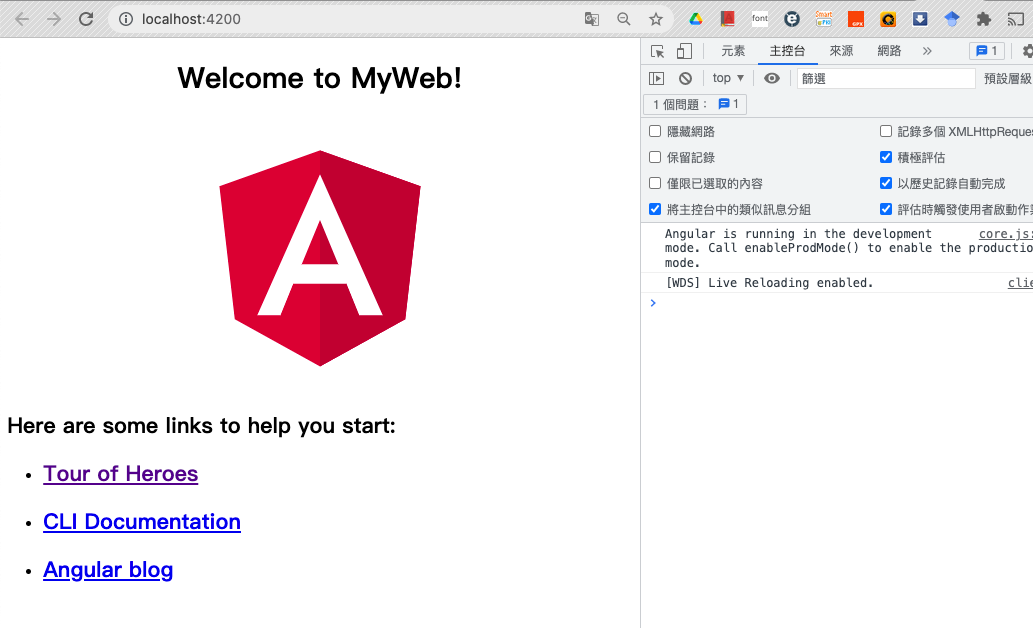The height and width of the screenshot is (628, 1033).
Task: Uncheck 評估時觸發使用者啟動作業 checkbox
Action: 886,209
